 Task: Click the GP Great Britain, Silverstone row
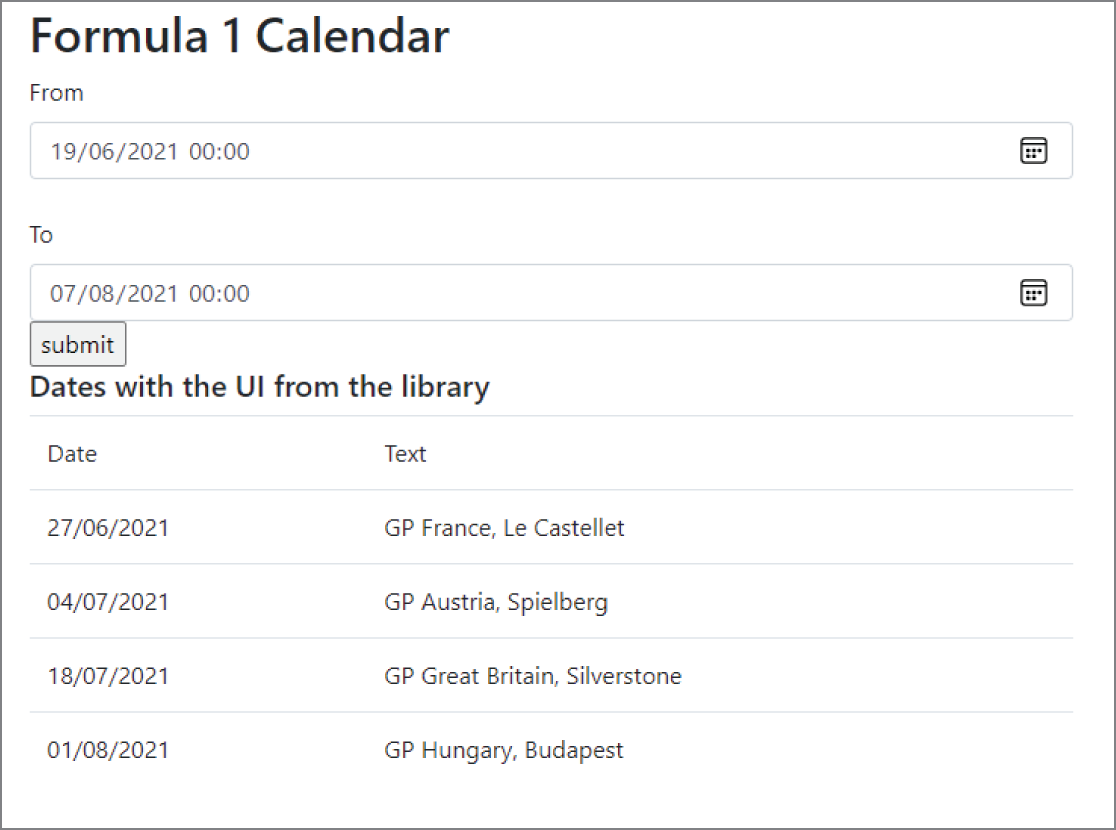(531, 676)
